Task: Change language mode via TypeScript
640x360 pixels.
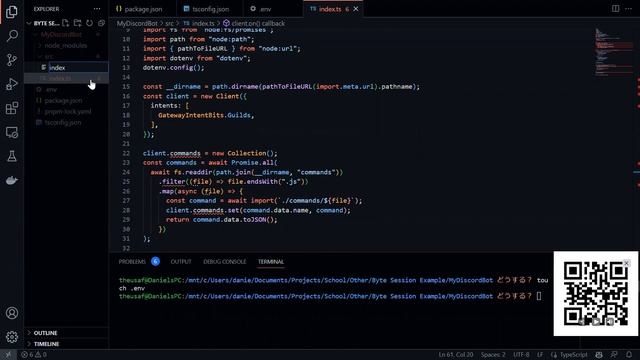Action: (x=573, y=355)
